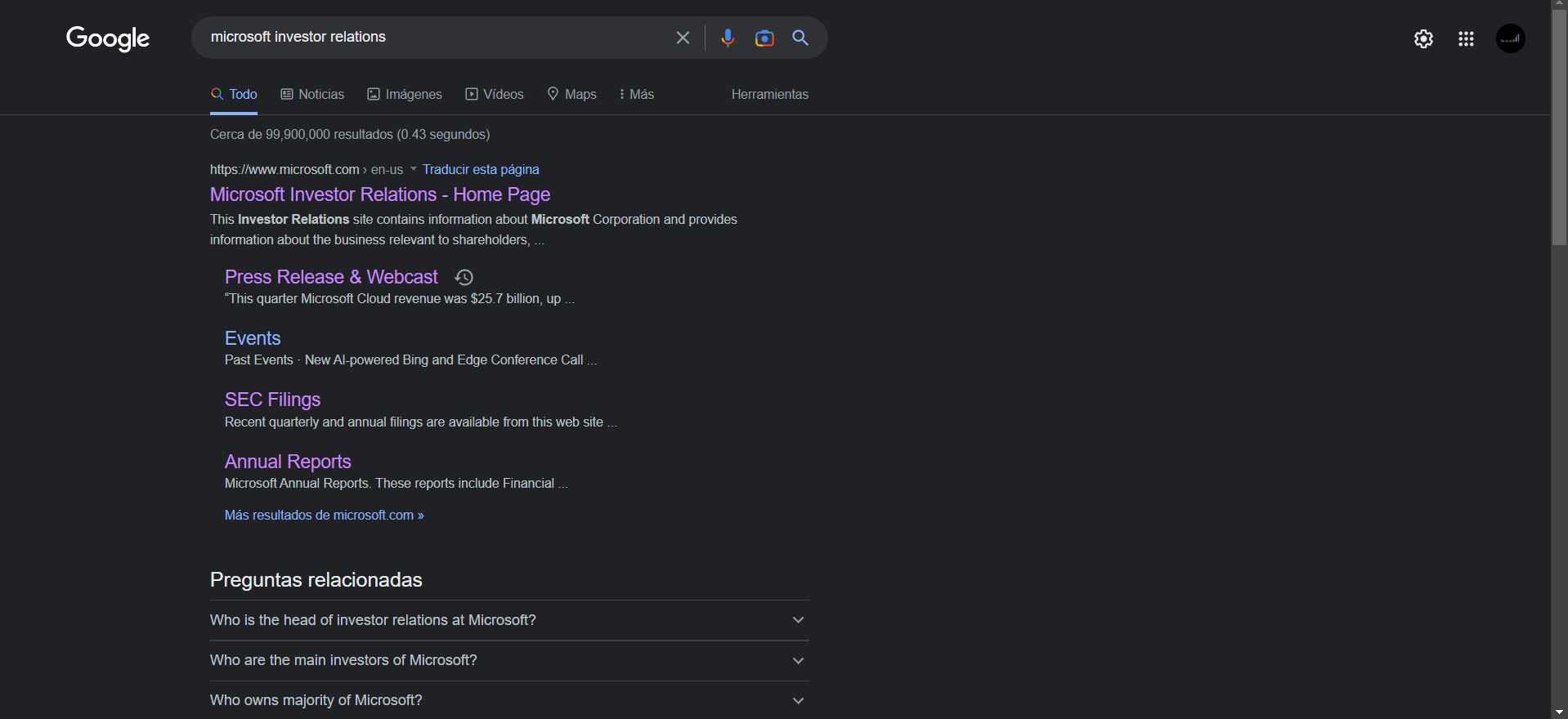Switch to the Noticias tab
This screenshot has height=719, width=1568.
pyautogui.click(x=312, y=94)
